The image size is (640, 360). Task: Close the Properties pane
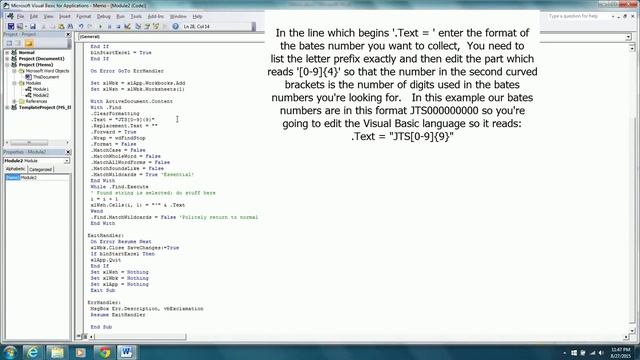68,152
